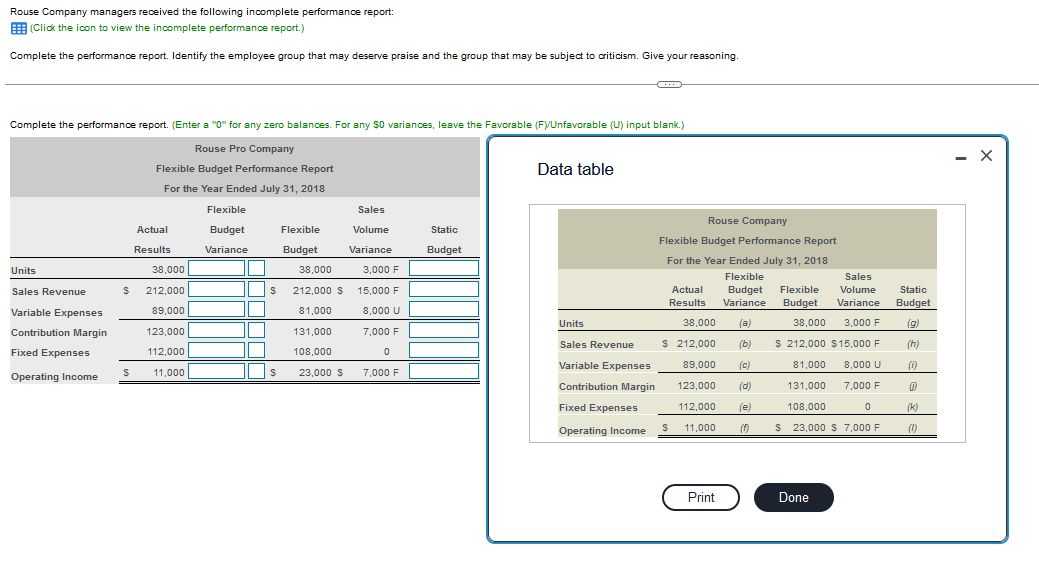
Task: Select Fixed Expenses F/U small input box
Action: click(x=256, y=350)
